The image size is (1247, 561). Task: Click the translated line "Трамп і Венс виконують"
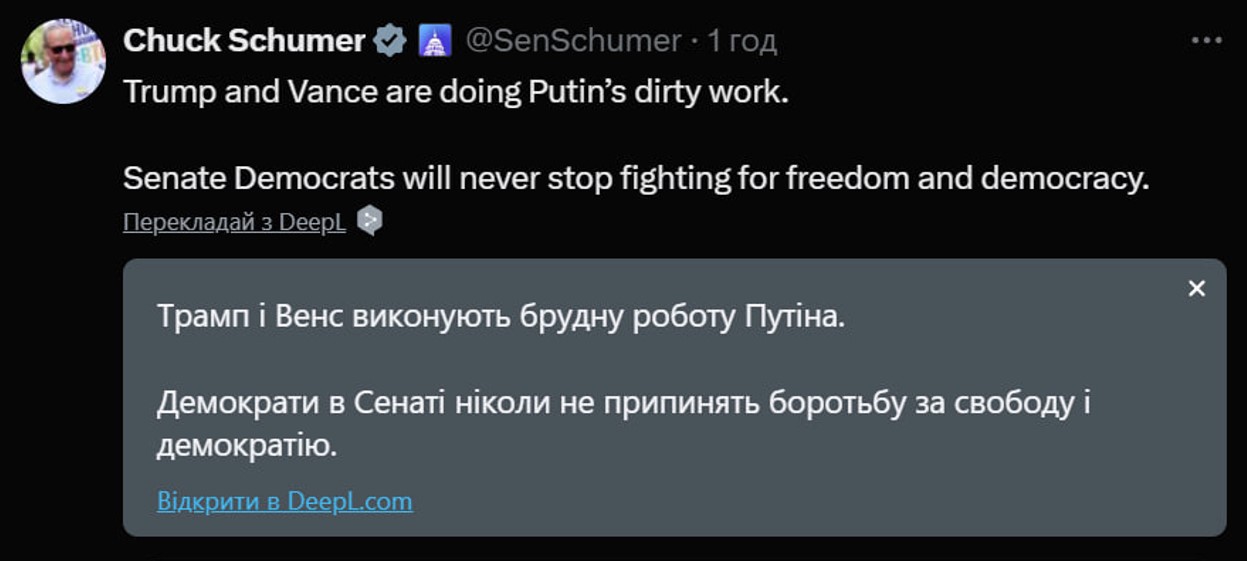[500, 317]
